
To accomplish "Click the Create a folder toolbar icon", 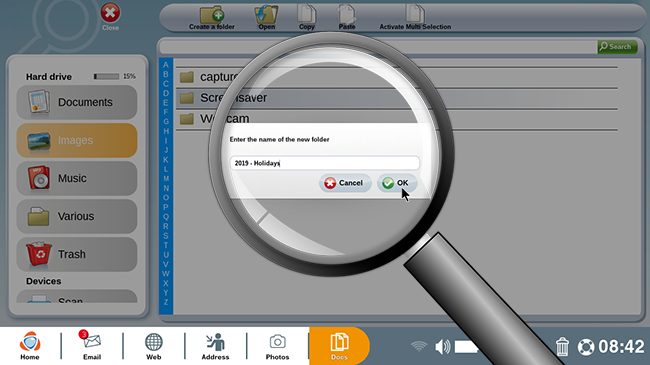I will pyautogui.click(x=212, y=18).
